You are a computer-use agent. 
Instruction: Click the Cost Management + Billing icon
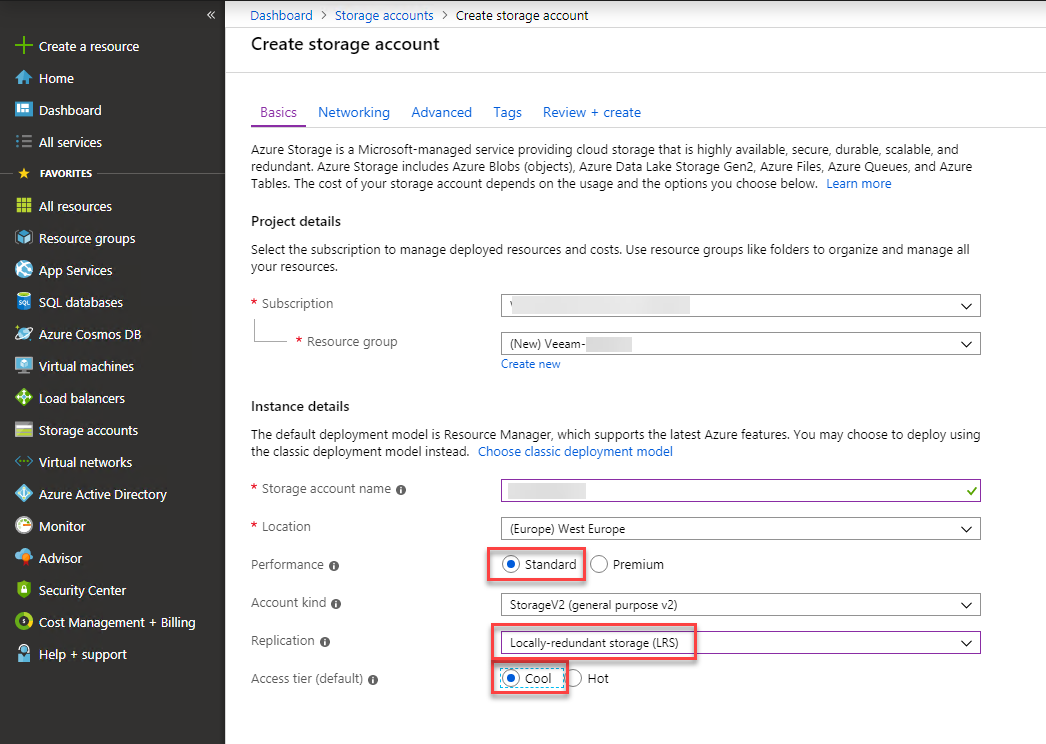23,622
